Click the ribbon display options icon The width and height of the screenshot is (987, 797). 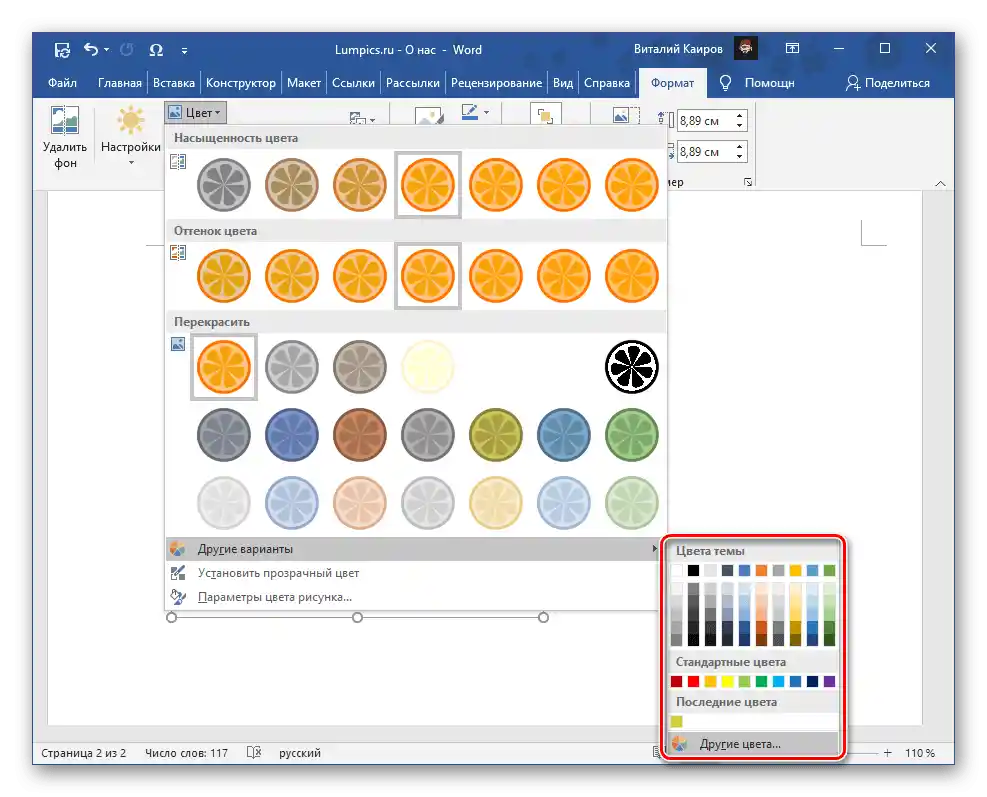(x=792, y=49)
